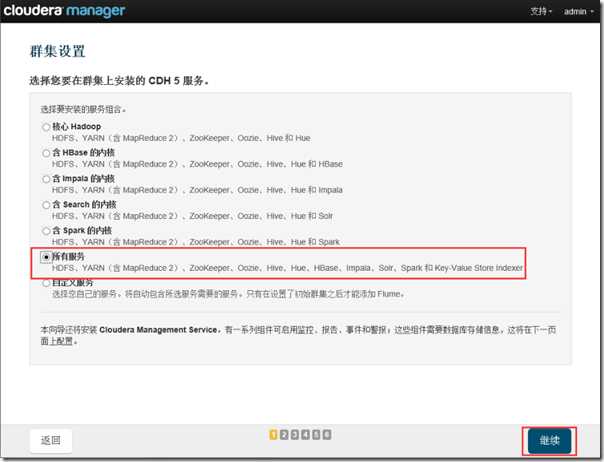Click the 自定义服务 description mentioning Flume
The image size is (604, 462).
(x=229, y=294)
